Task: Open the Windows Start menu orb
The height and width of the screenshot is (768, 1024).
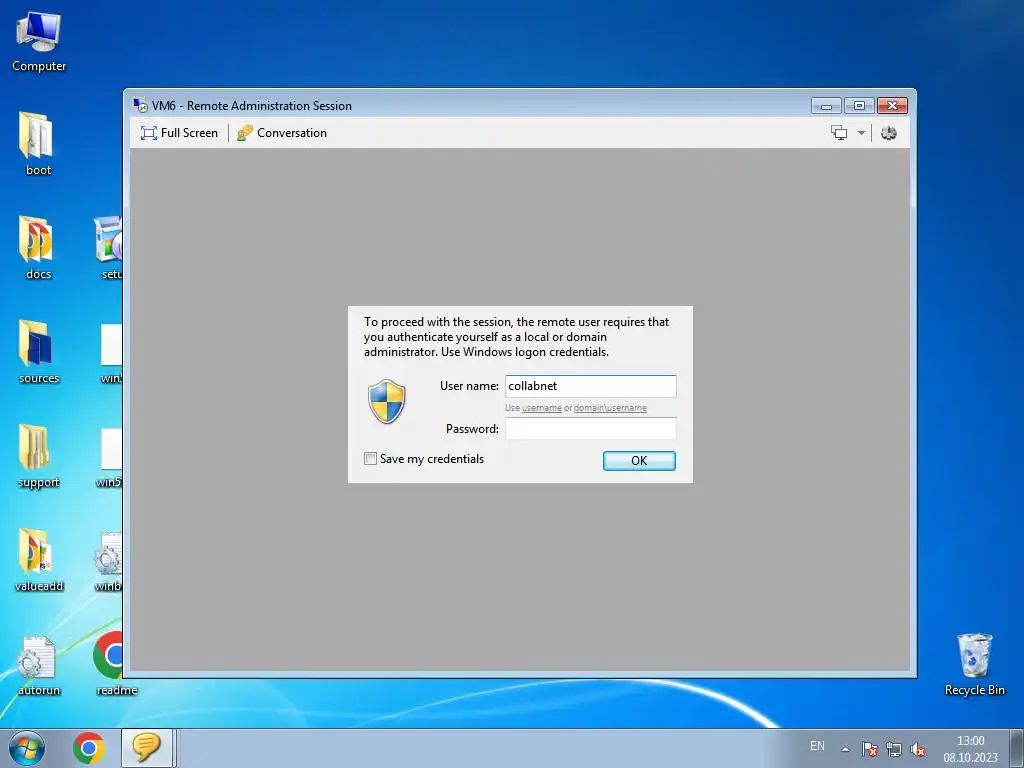Action: click(27, 748)
